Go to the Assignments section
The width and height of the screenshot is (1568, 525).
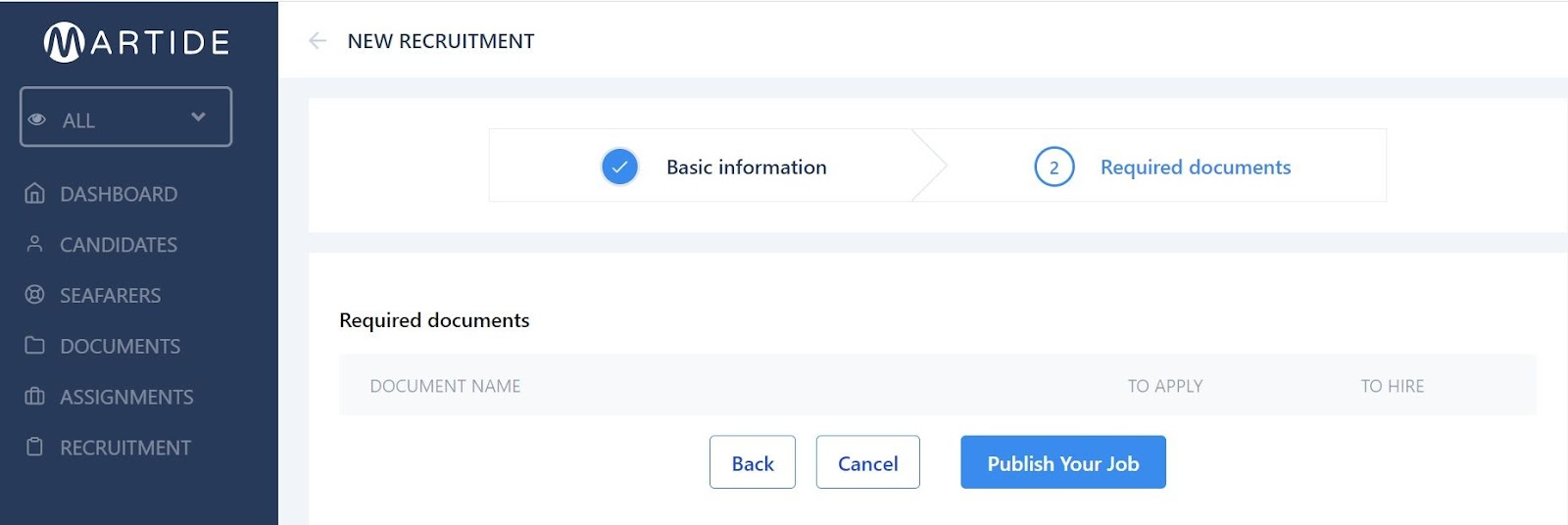(126, 397)
